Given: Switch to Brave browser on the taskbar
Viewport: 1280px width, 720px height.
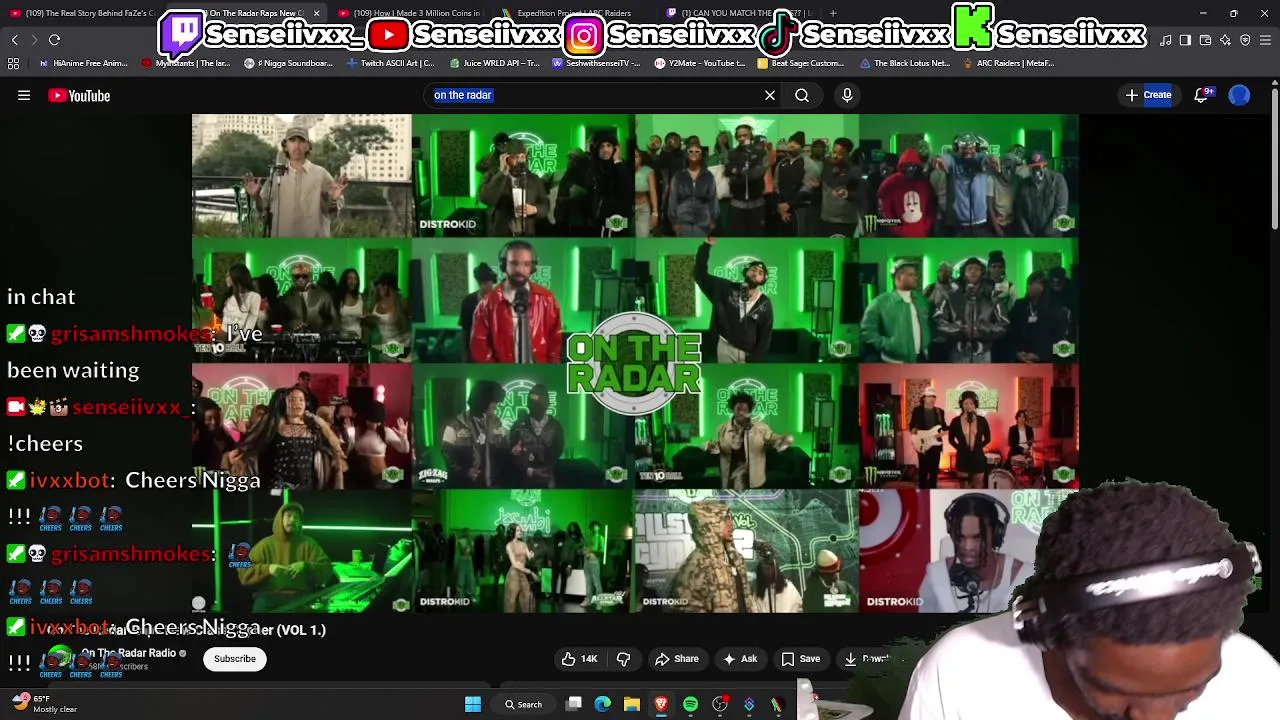Looking at the screenshot, I should pos(661,705).
